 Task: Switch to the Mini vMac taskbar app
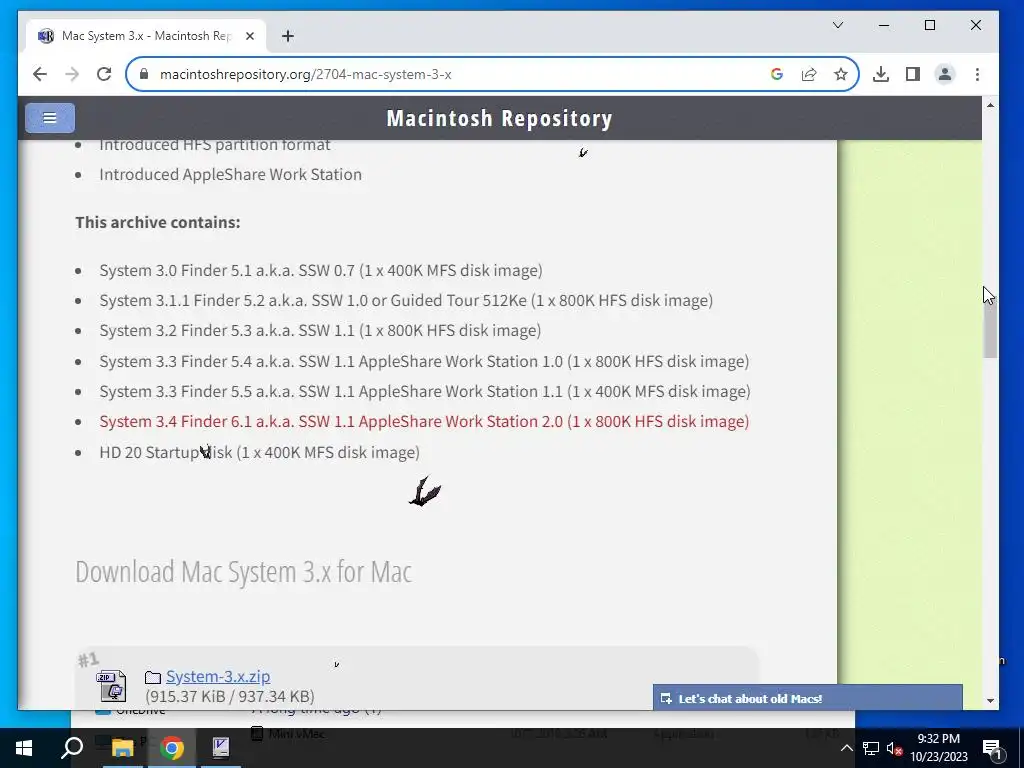[x=221, y=748]
